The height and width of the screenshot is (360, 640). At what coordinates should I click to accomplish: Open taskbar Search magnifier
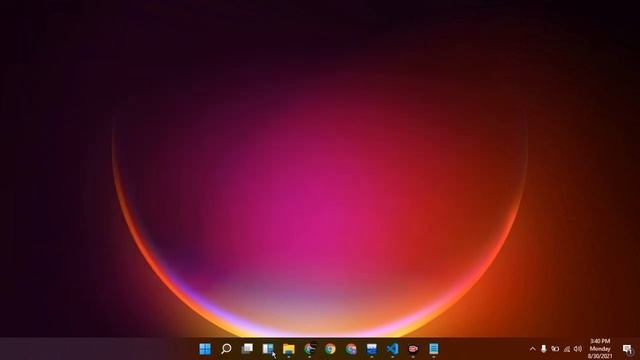point(226,349)
